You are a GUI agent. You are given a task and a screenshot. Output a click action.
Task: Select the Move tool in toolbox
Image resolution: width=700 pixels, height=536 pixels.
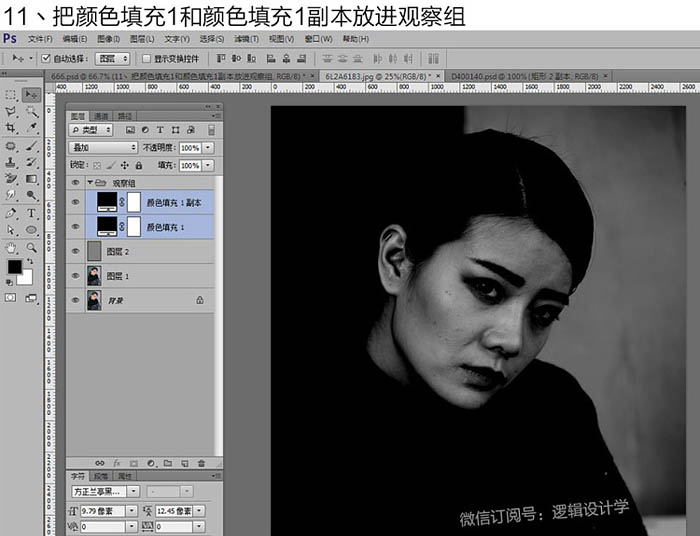coord(31,95)
